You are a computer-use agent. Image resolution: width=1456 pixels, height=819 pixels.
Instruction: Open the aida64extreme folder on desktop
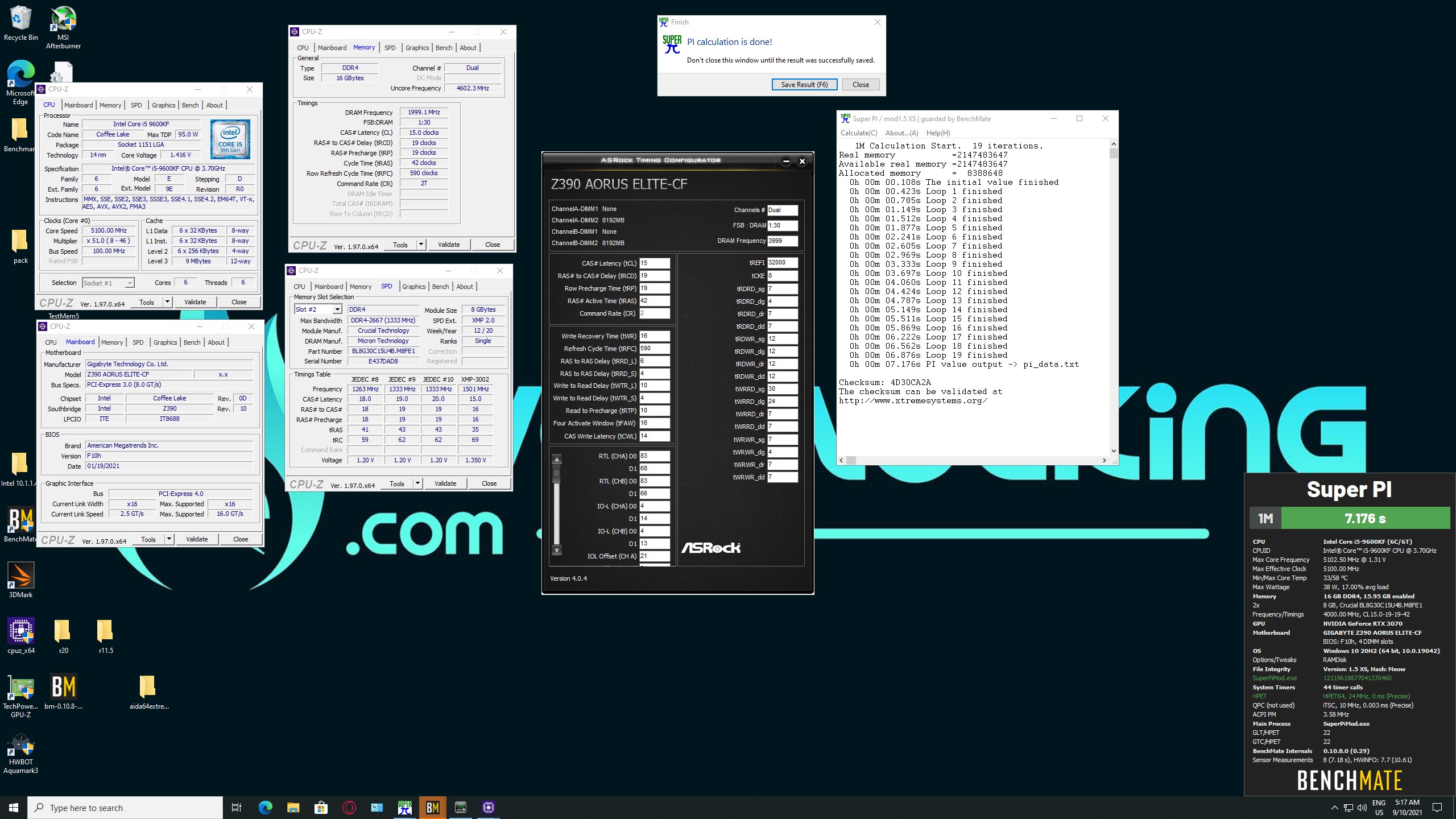pyautogui.click(x=149, y=692)
